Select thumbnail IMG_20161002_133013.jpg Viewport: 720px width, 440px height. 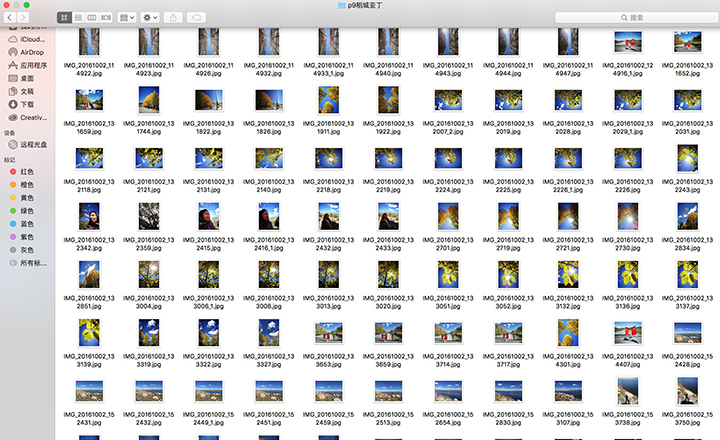(328, 275)
